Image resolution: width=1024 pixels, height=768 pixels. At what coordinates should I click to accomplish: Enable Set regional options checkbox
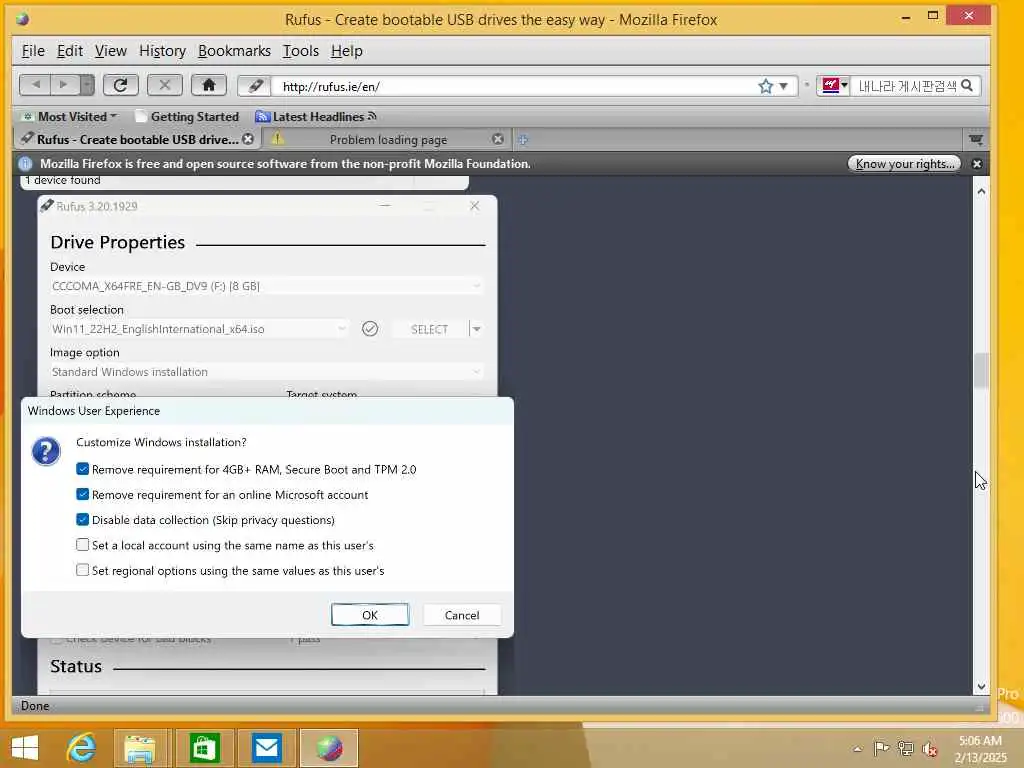tap(82, 570)
